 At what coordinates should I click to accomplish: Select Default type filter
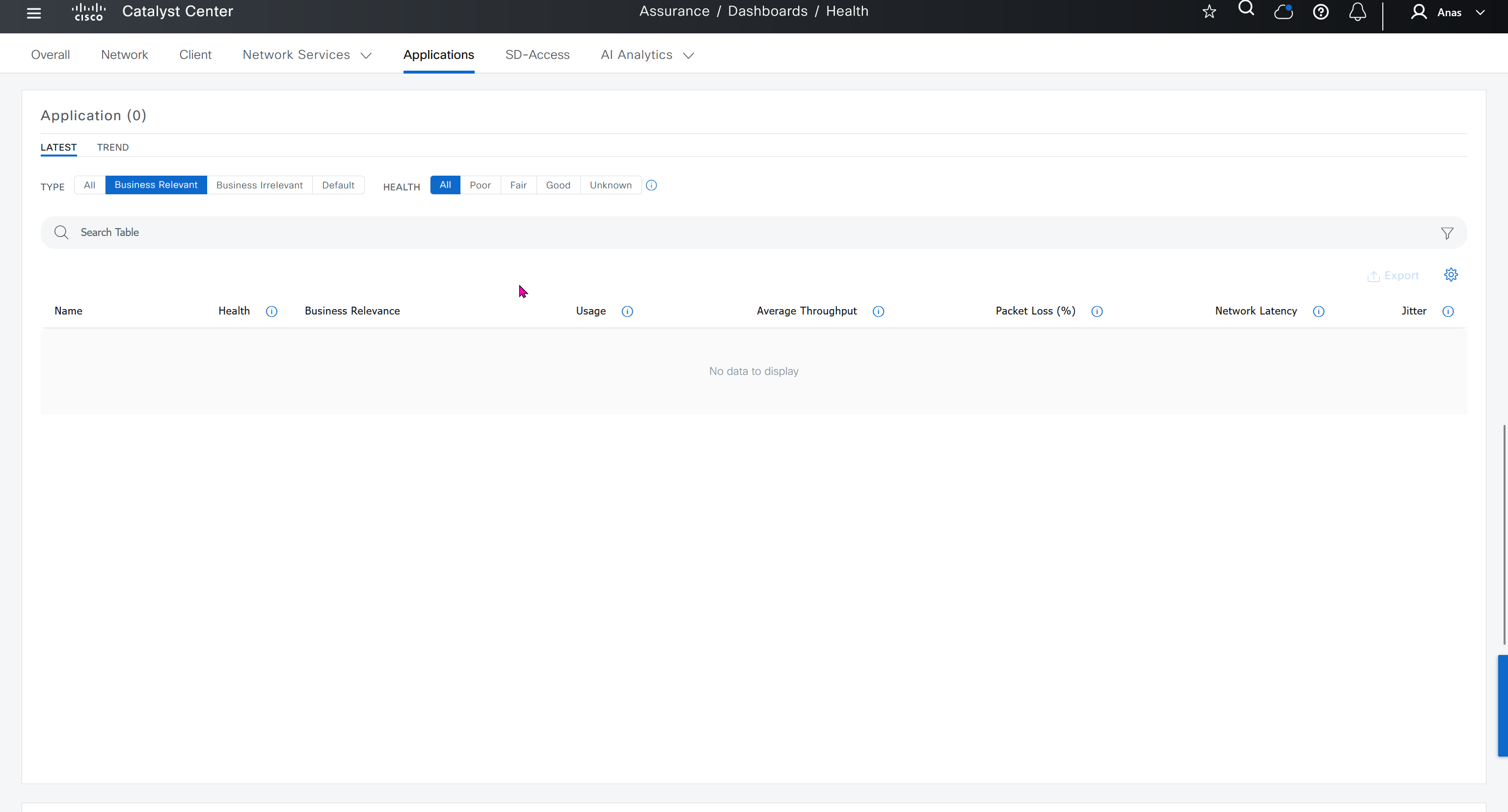tap(338, 185)
